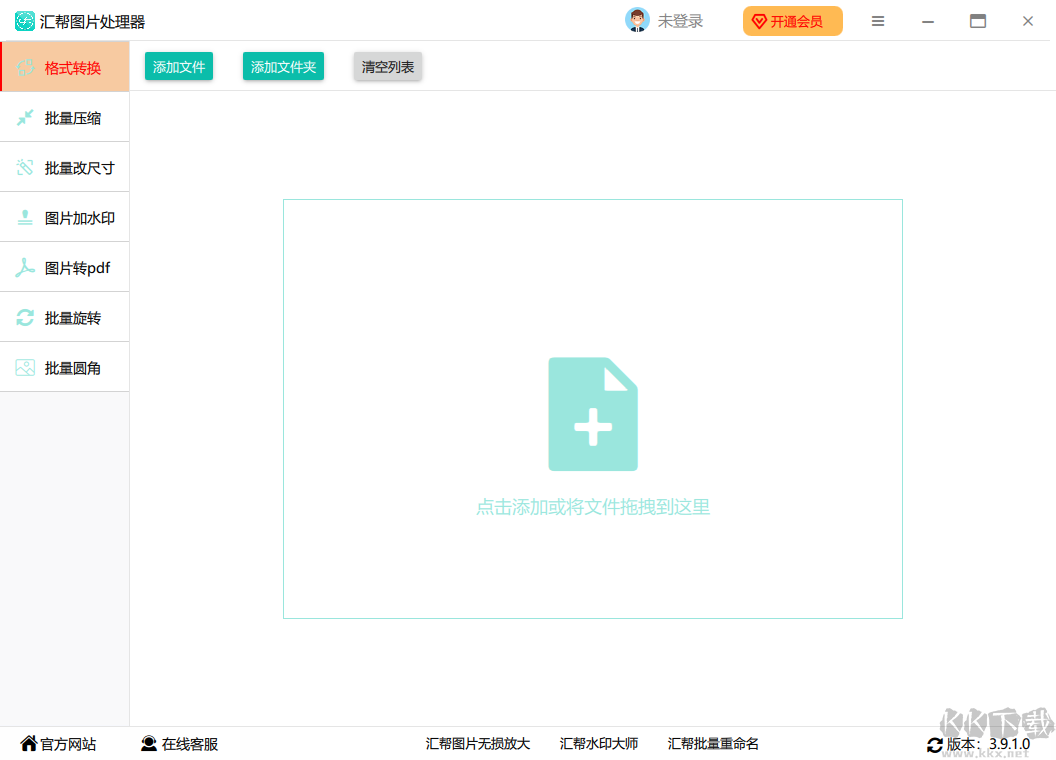This screenshot has height=760, width=1056.
Task: Open the hamburger menu icon
Action: pyautogui.click(x=878, y=22)
